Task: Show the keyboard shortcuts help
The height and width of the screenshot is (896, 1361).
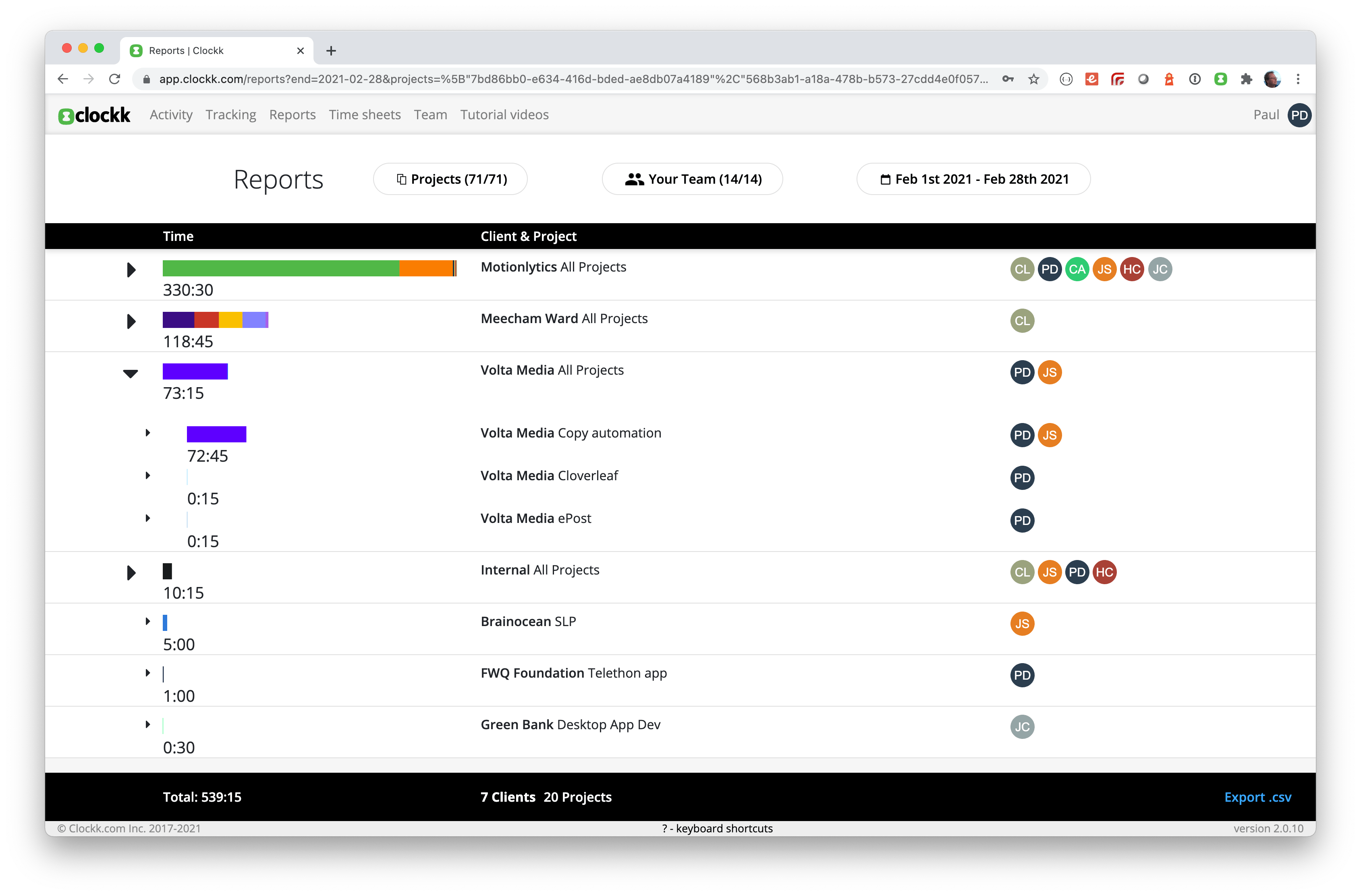Action: [717, 829]
